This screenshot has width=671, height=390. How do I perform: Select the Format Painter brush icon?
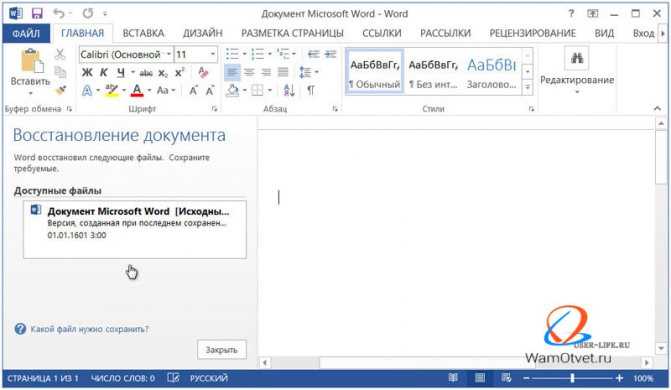point(60,90)
